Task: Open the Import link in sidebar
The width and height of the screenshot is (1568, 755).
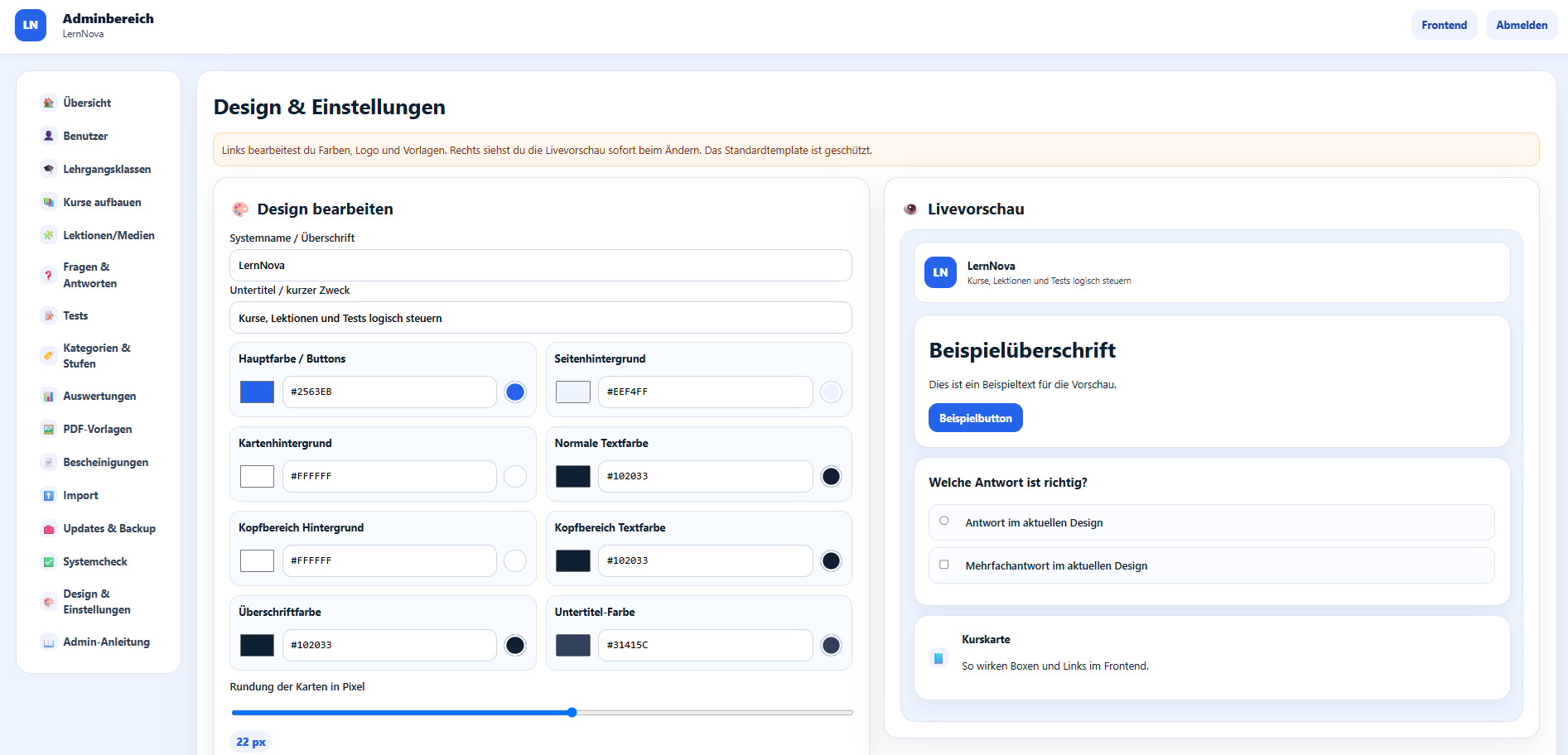Action: click(x=80, y=495)
